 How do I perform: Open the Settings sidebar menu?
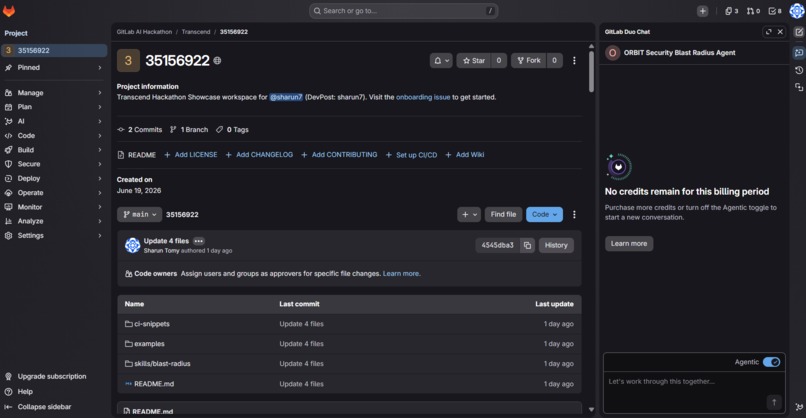tap(53, 235)
